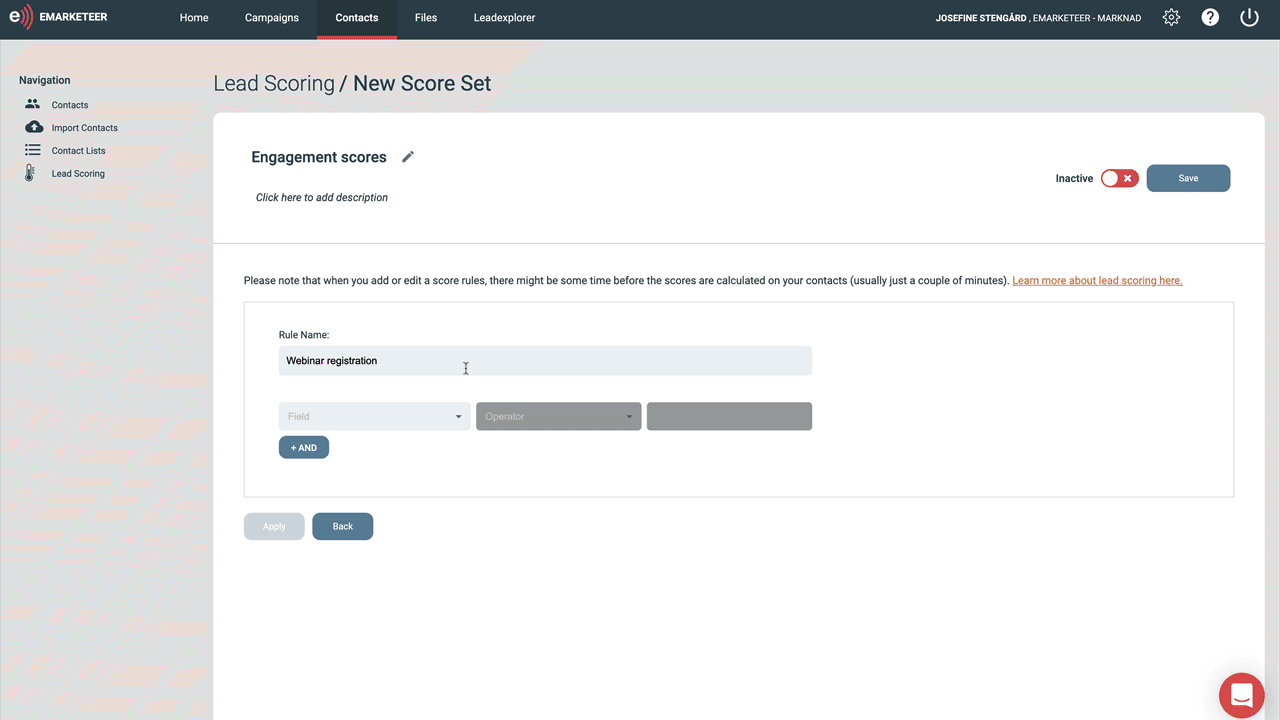Screen dimensions: 1280x720
Task: Toggle the Inactive switch on
Action: pyautogui.click(x=1119, y=178)
